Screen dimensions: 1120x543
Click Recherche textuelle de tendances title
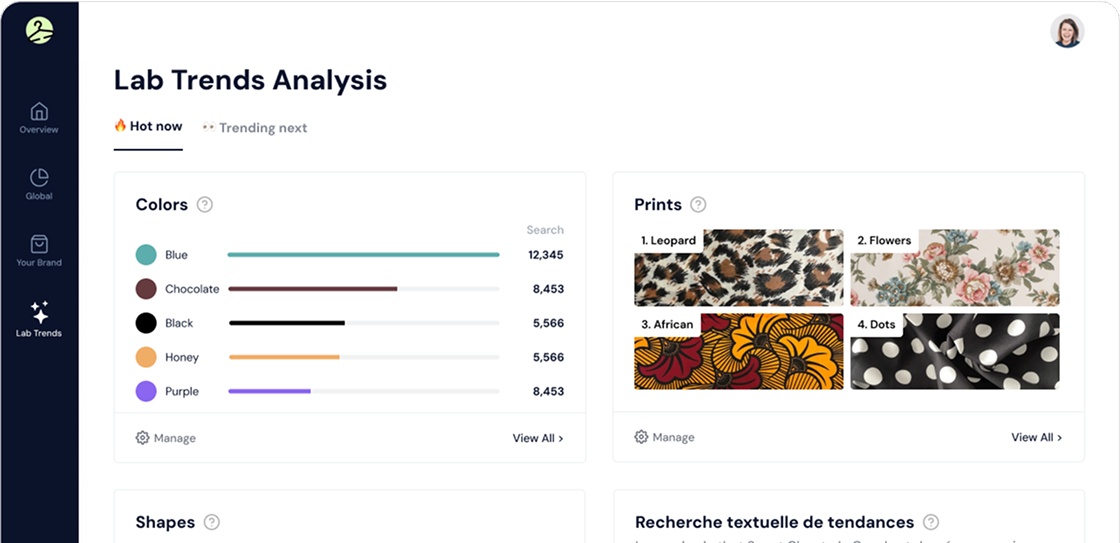click(774, 522)
